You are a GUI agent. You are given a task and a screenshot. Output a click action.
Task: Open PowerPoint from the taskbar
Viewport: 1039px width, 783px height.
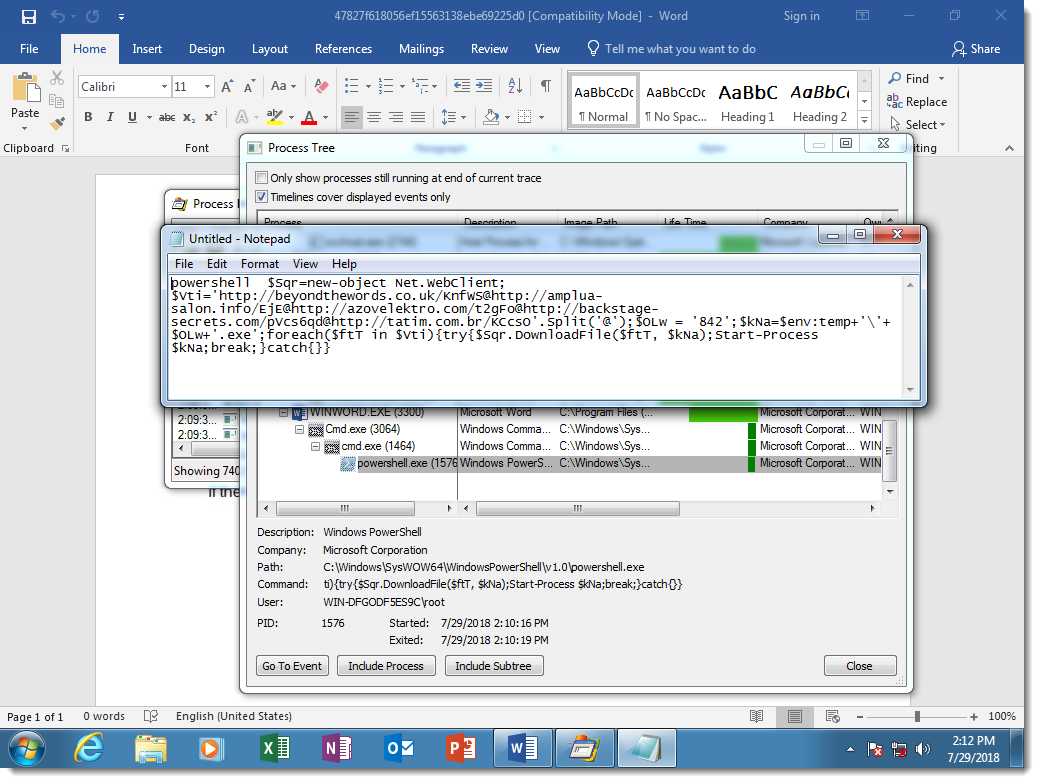(461, 749)
